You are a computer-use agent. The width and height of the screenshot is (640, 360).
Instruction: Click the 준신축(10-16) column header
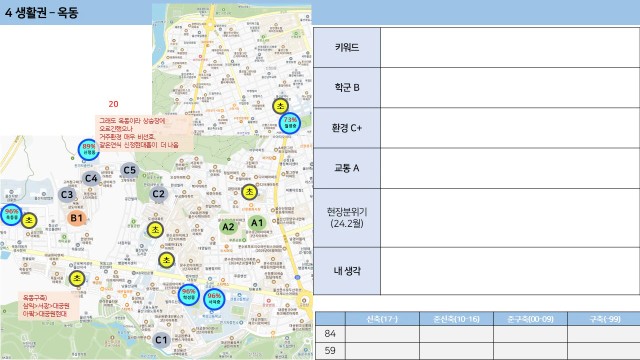pos(456,319)
